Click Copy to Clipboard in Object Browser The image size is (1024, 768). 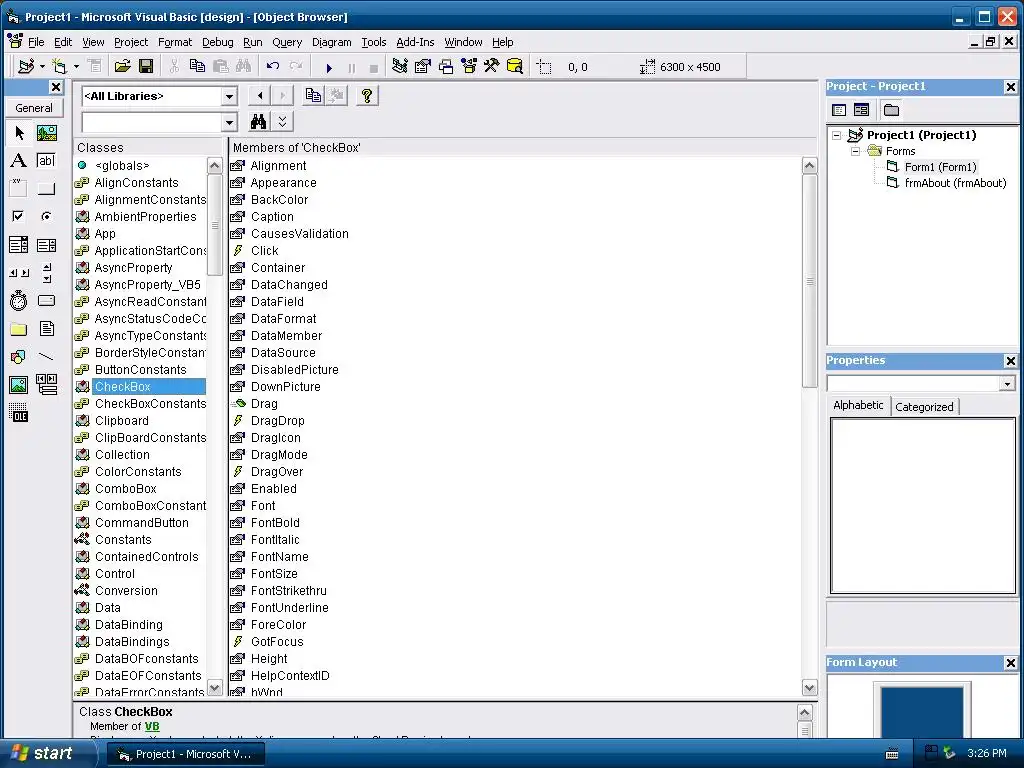tap(313, 96)
